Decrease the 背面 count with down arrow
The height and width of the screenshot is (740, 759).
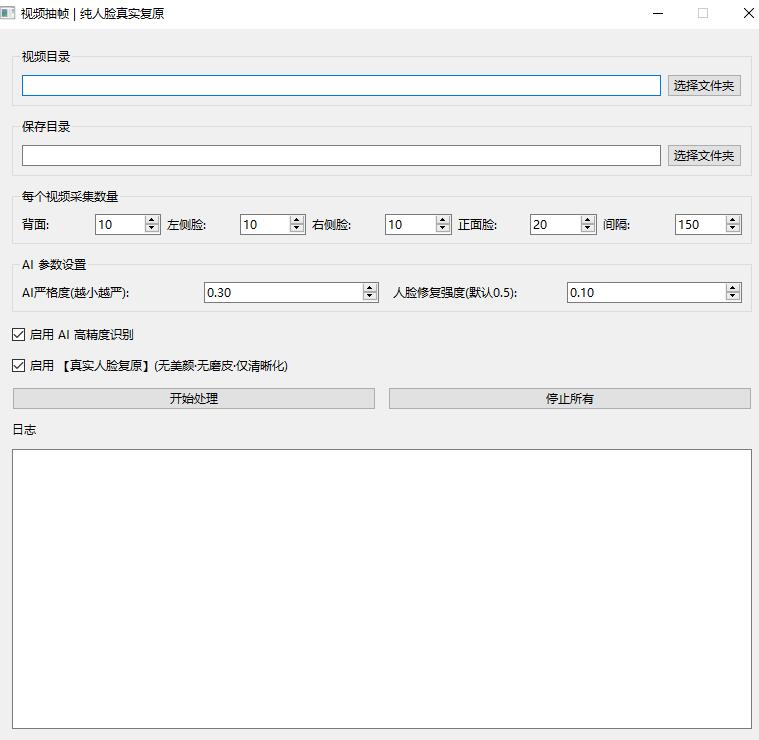152,229
